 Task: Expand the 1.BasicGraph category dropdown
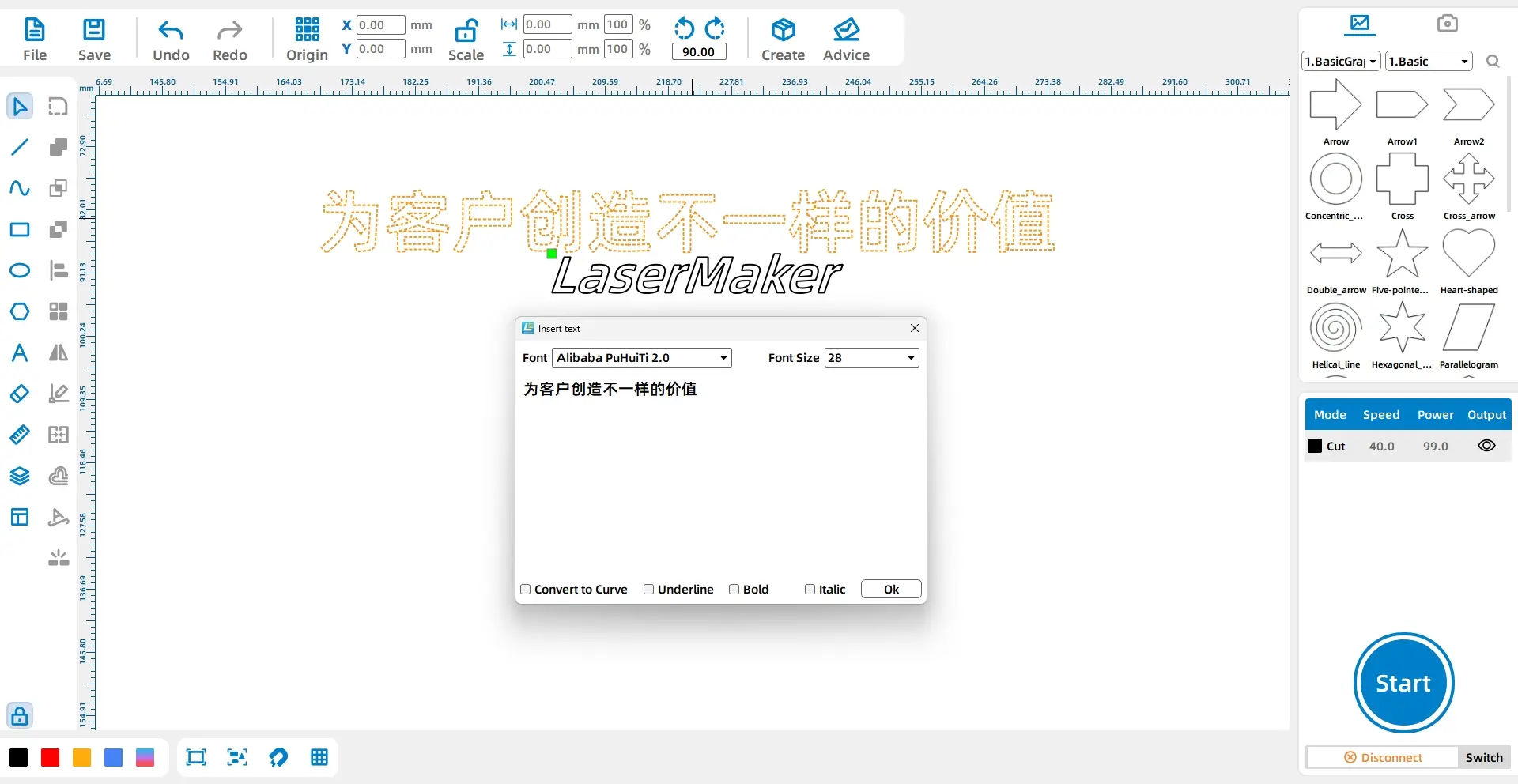pyautogui.click(x=1342, y=62)
